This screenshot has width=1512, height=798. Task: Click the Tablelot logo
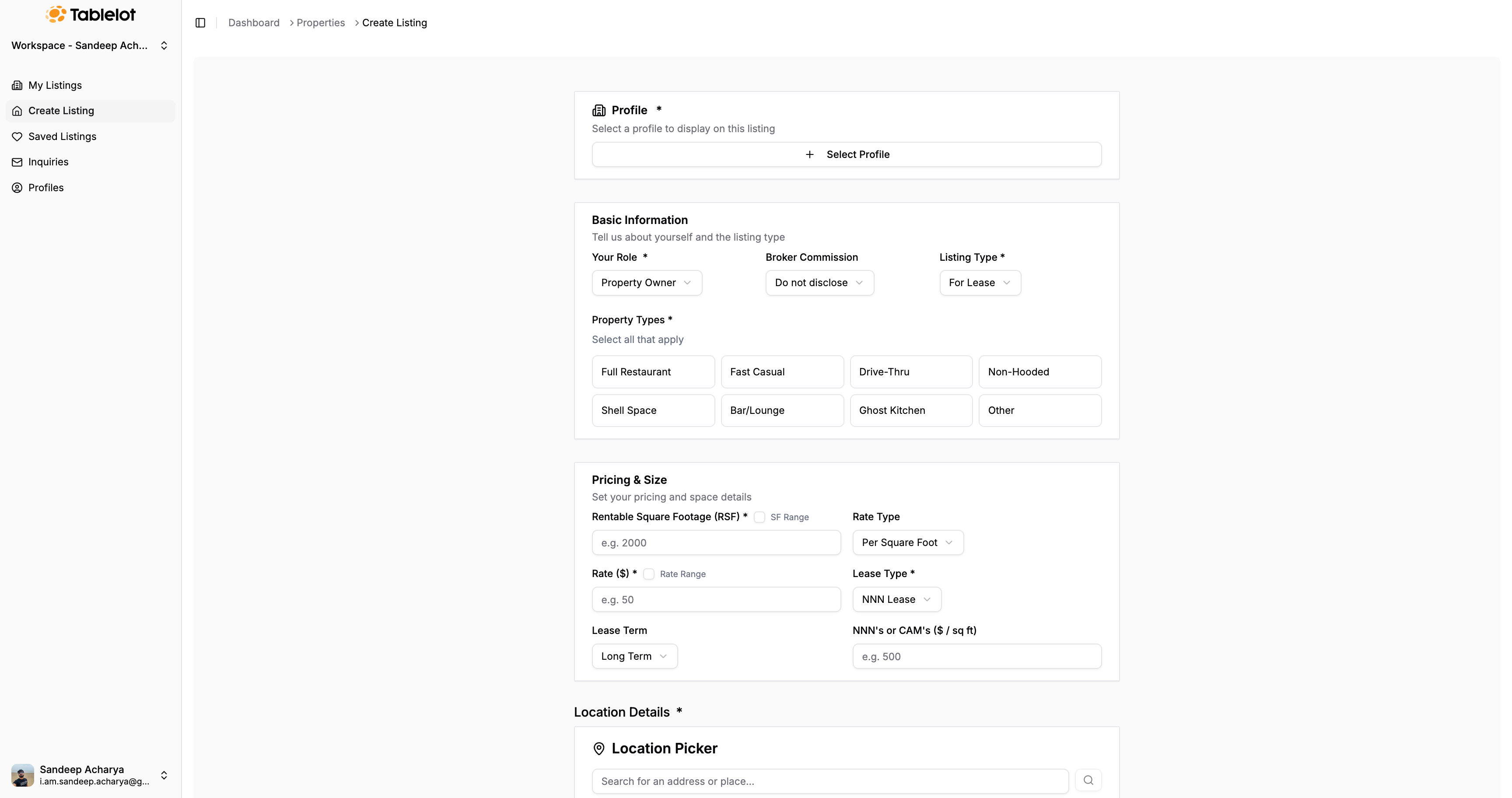(91, 14)
